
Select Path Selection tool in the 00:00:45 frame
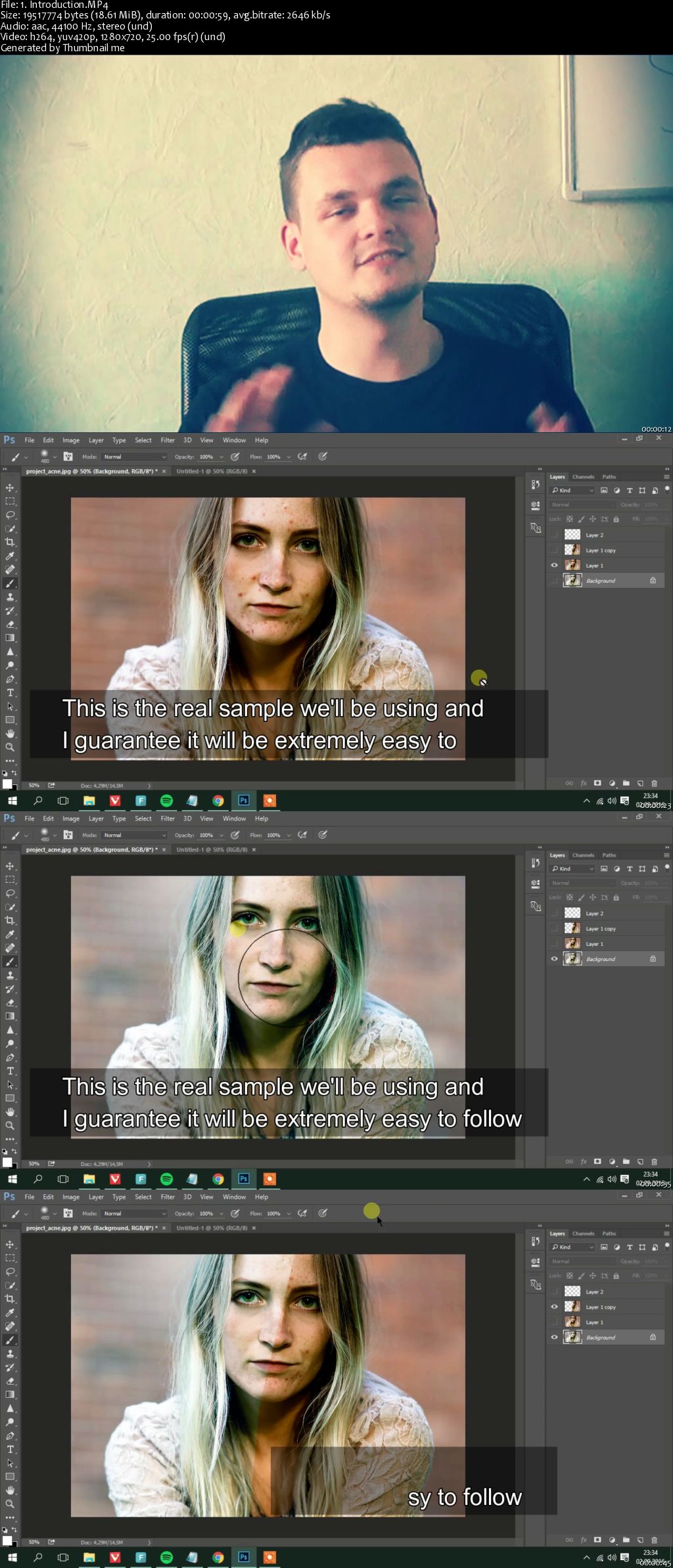click(10, 1464)
